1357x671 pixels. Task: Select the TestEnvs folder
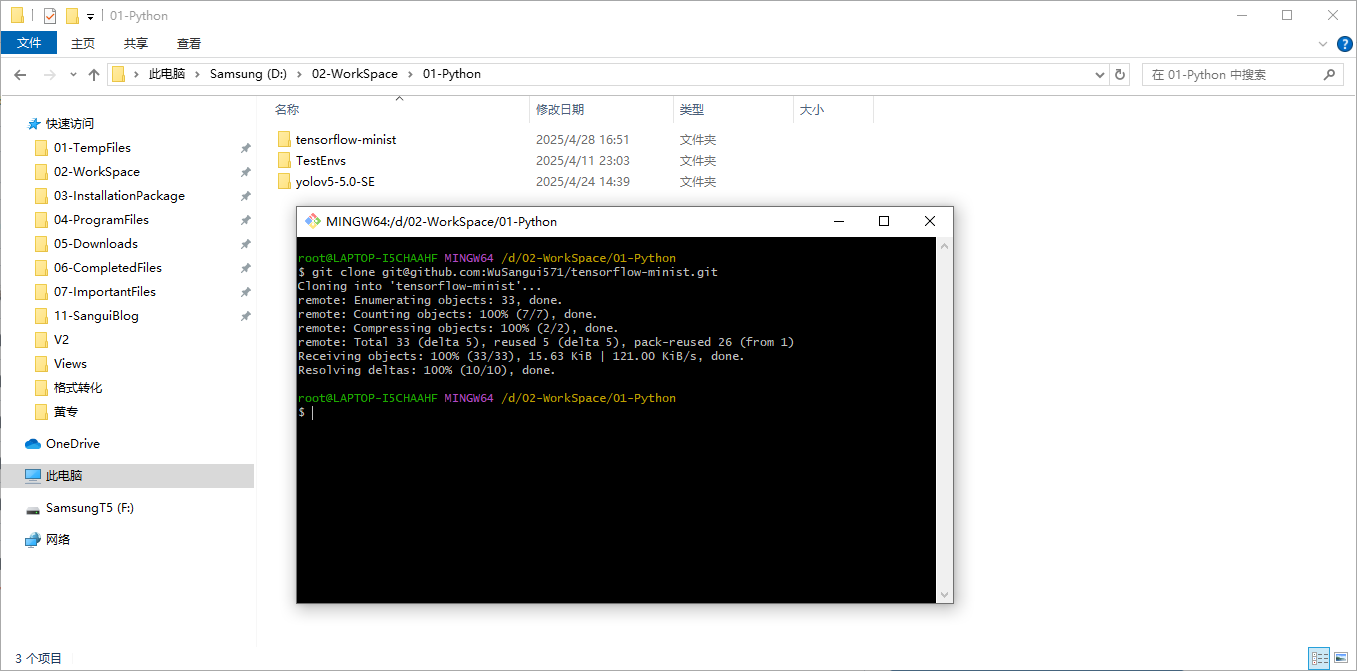tap(321, 160)
